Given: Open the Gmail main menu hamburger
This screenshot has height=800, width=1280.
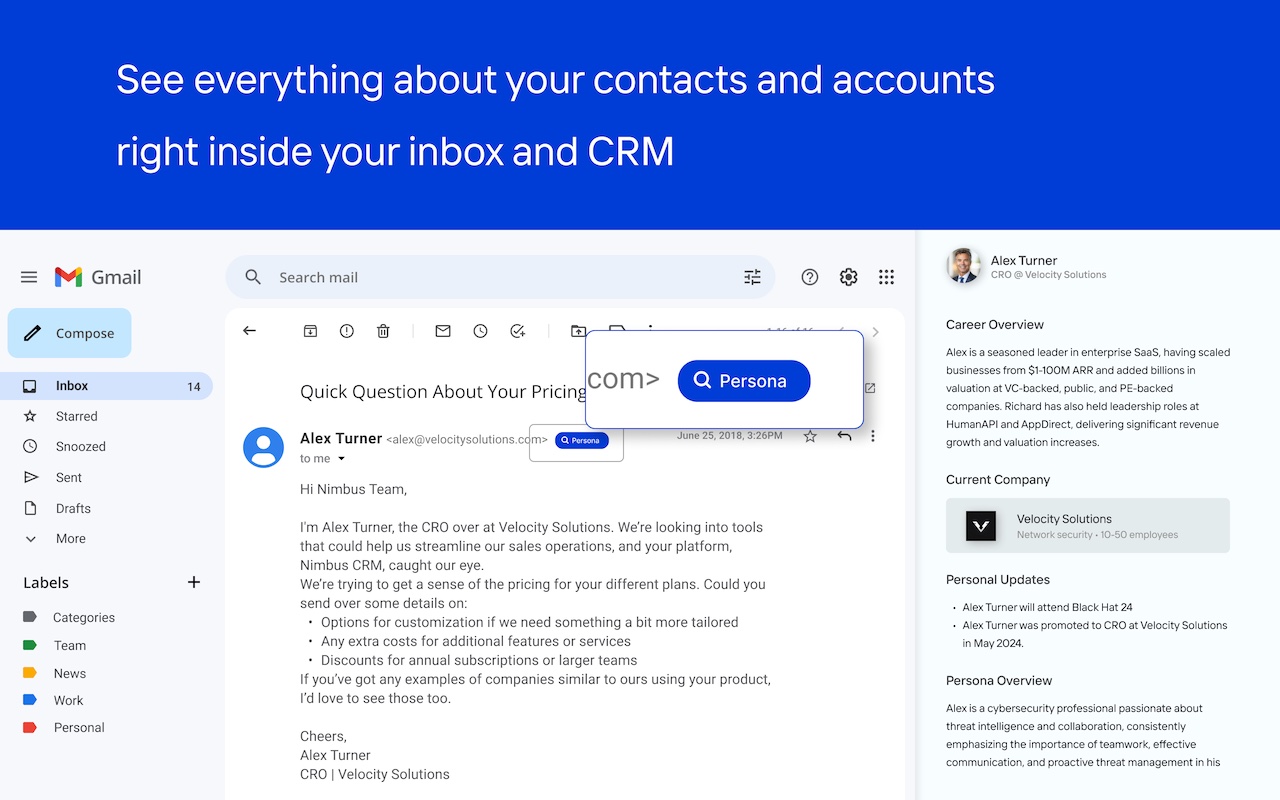Looking at the screenshot, I should (29, 277).
